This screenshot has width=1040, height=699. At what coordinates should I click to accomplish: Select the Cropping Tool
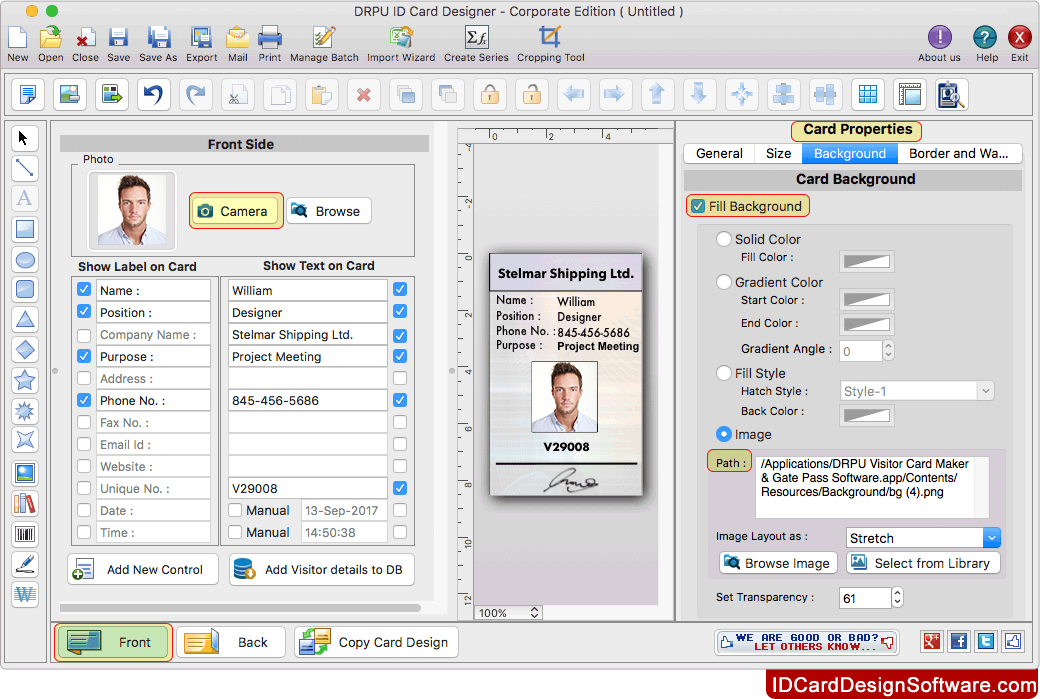551,44
